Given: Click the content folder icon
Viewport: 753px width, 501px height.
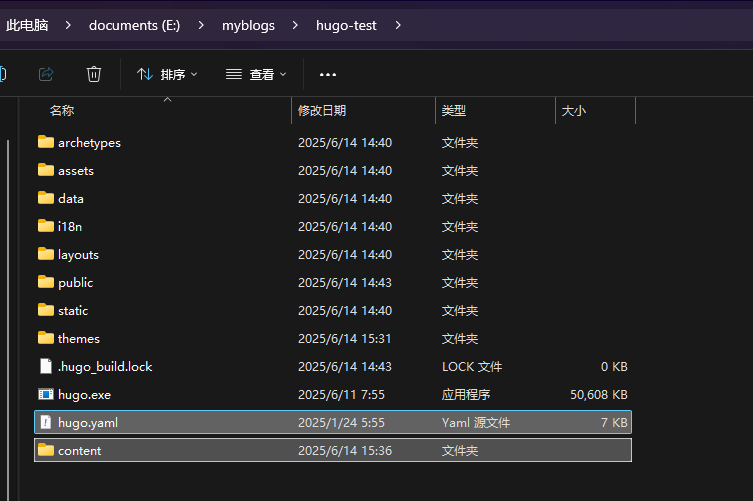Looking at the screenshot, I should pyautogui.click(x=46, y=450).
